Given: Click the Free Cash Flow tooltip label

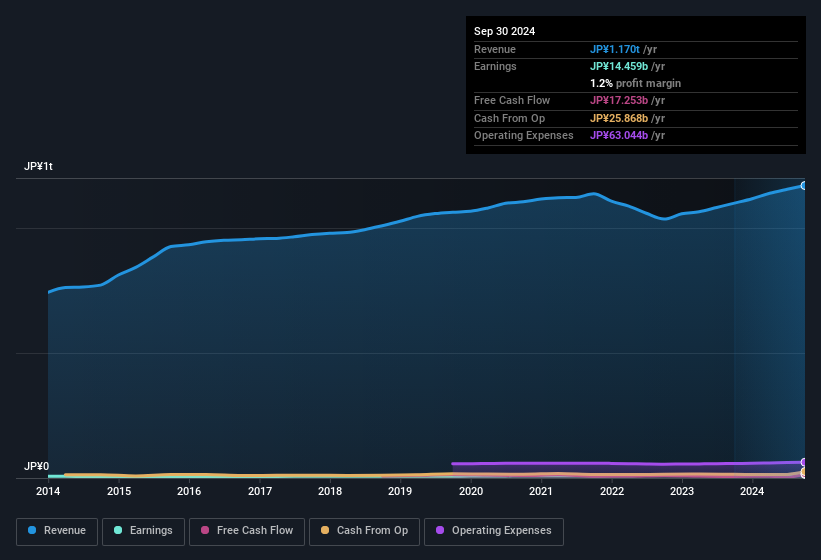Looking at the screenshot, I should pyautogui.click(x=512, y=100).
